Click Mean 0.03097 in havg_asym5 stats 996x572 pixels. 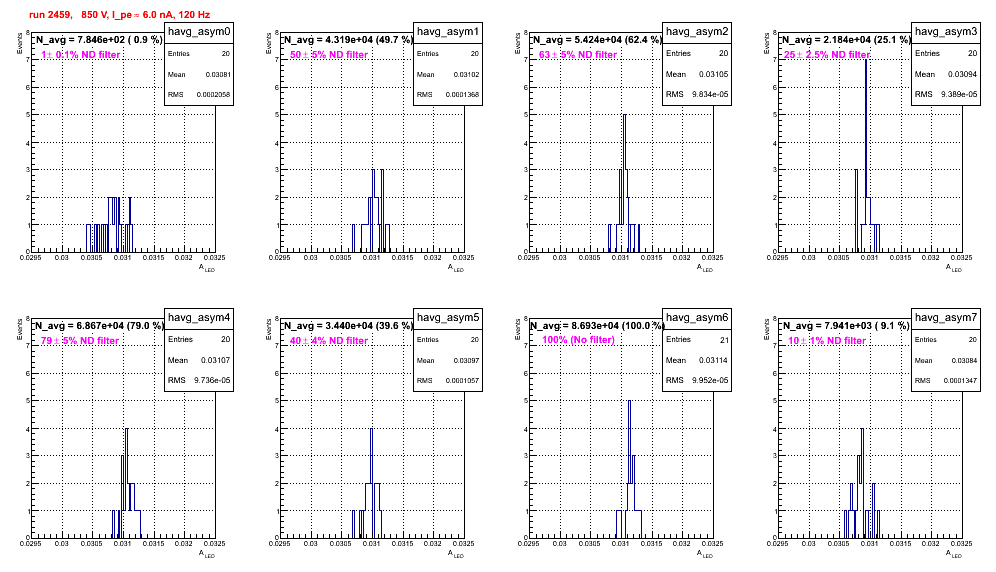[x=448, y=360]
